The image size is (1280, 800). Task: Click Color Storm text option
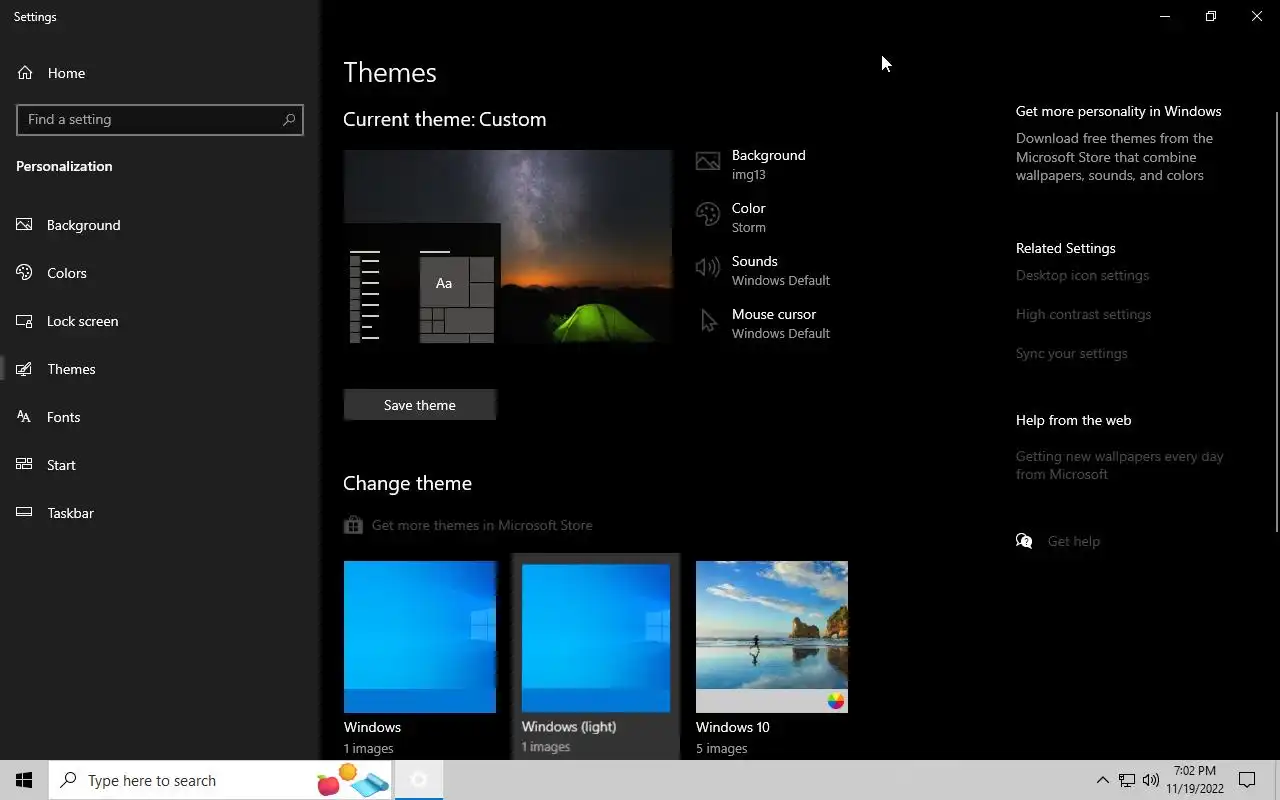point(748,217)
